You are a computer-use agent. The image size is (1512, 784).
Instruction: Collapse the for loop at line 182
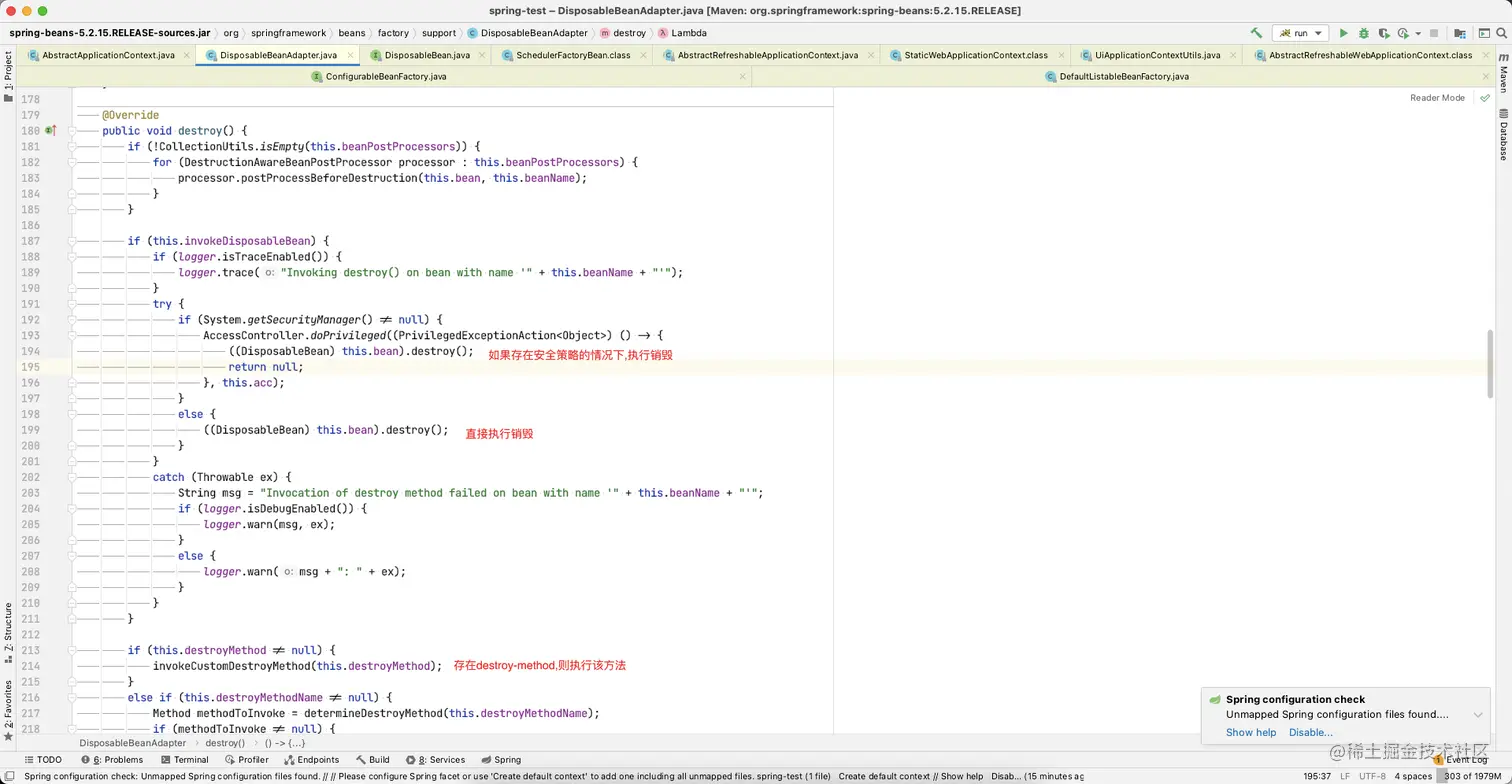point(72,162)
